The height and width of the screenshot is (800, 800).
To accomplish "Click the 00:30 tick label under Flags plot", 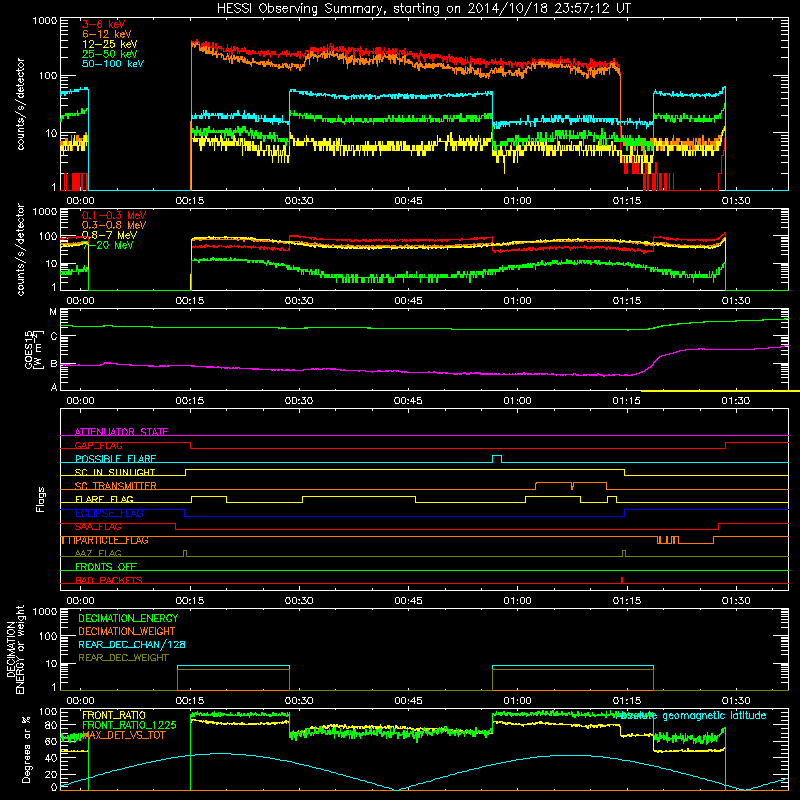I will (x=299, y=601).
